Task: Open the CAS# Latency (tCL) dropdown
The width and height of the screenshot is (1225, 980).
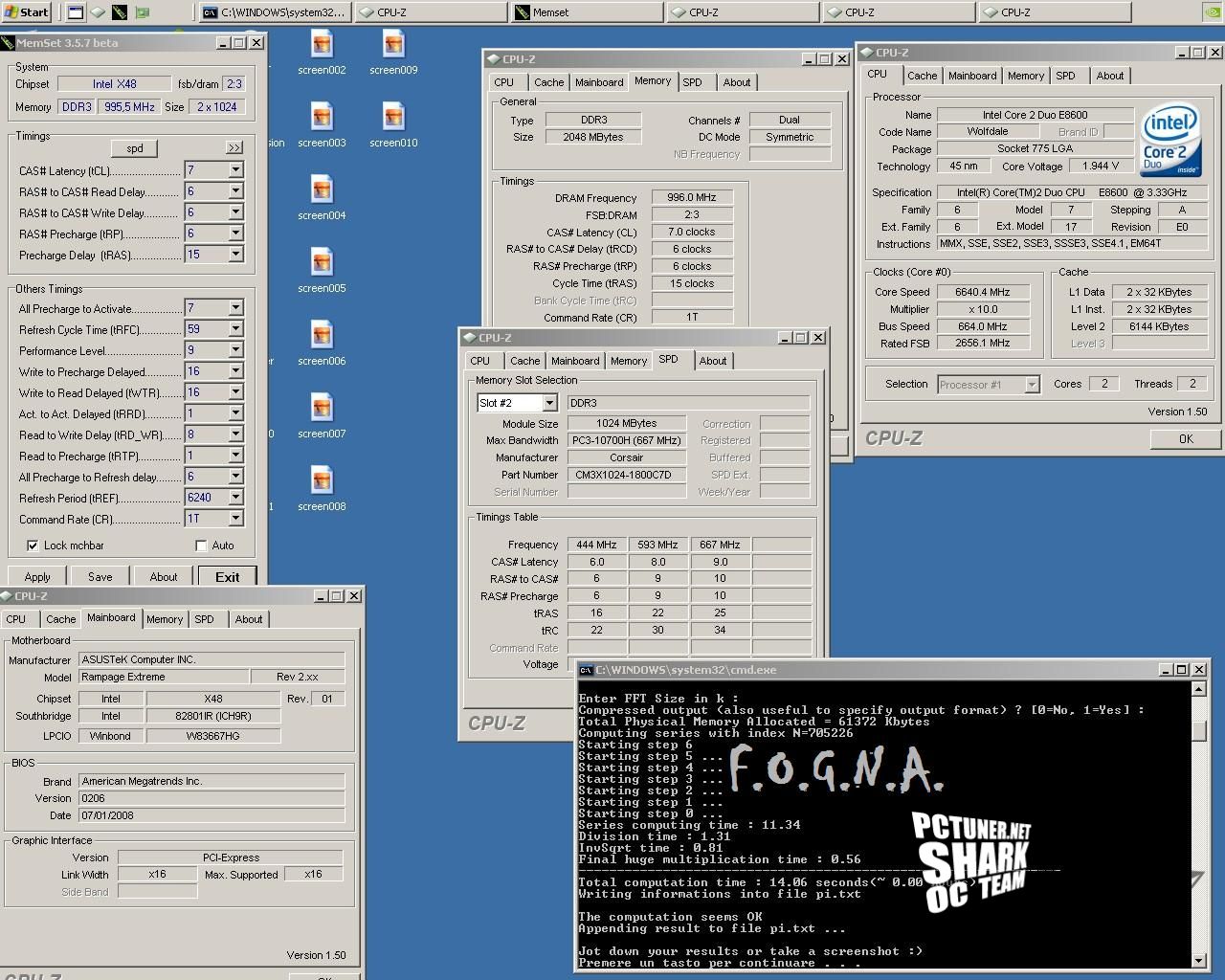Action: point(235,170)
